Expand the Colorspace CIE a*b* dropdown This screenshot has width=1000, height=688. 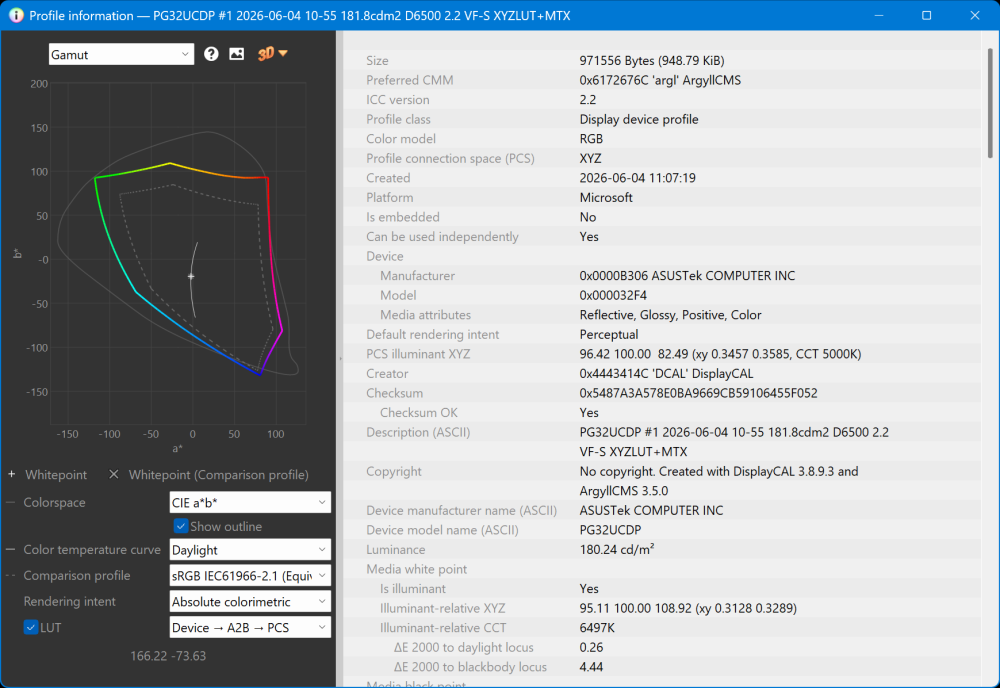[250, 502]
